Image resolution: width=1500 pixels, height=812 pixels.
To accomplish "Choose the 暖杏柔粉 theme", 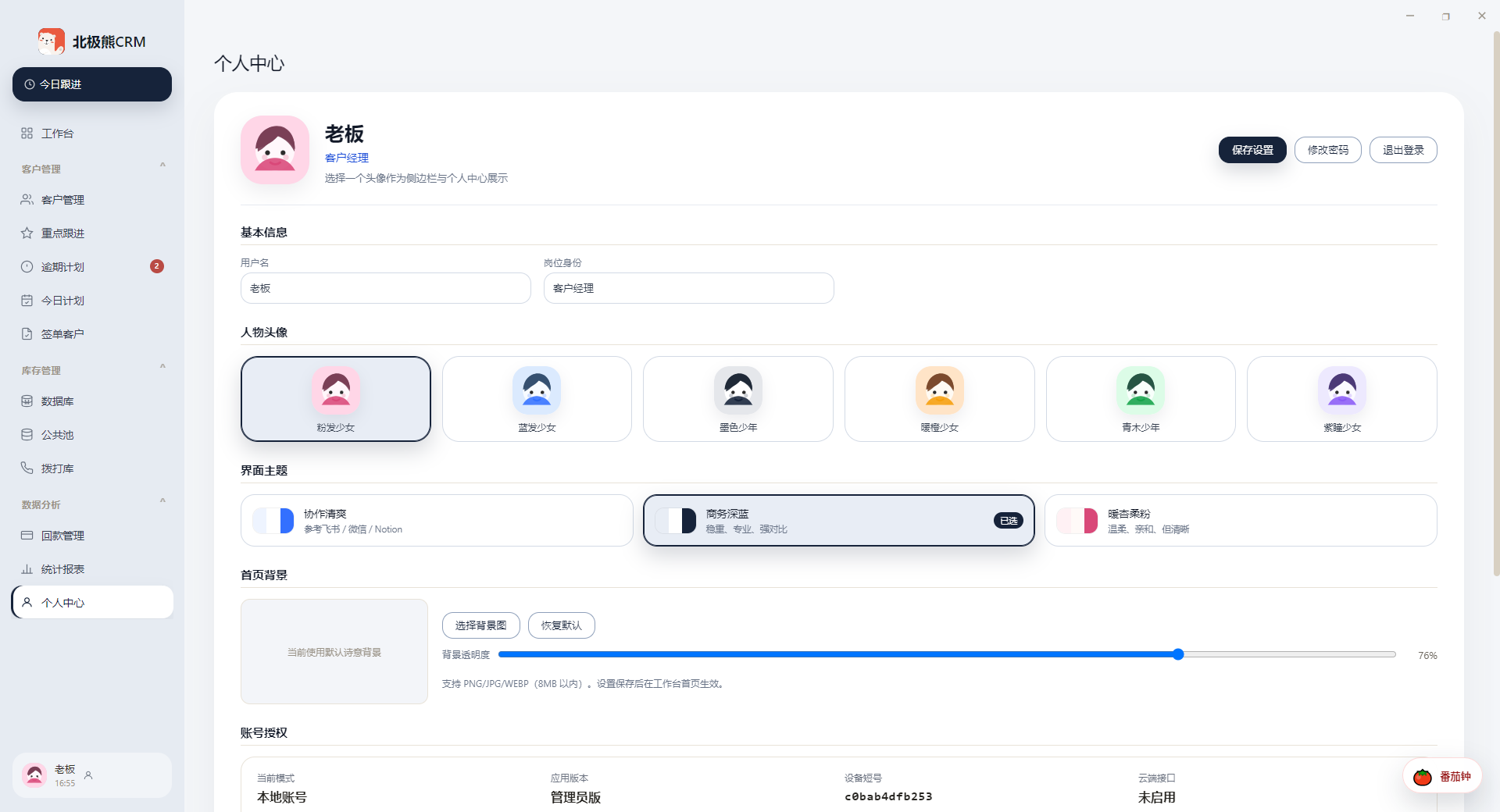I will coord(1241,521).
